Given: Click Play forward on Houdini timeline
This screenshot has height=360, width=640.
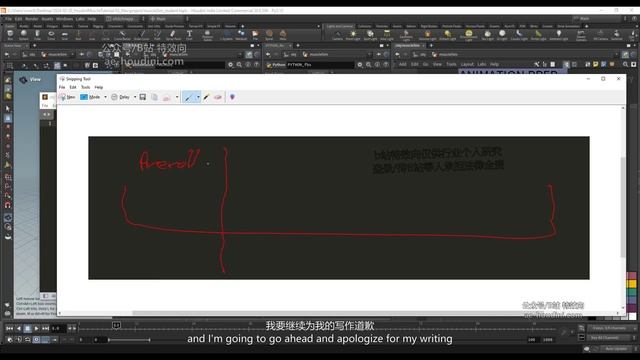Looking at the screenshot, I should tap(36, 328).
